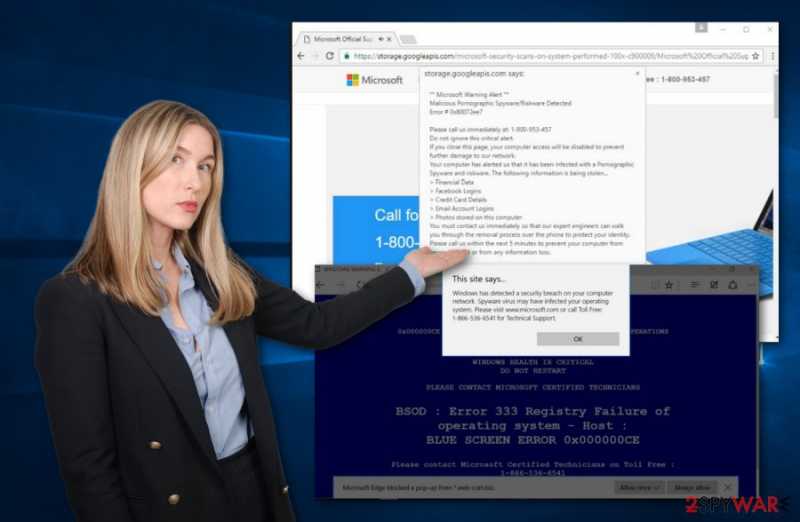Image resolution: width=800 pixels, height=522 pixels.
Task: Open a new Chrome tab
Action: 408,39
